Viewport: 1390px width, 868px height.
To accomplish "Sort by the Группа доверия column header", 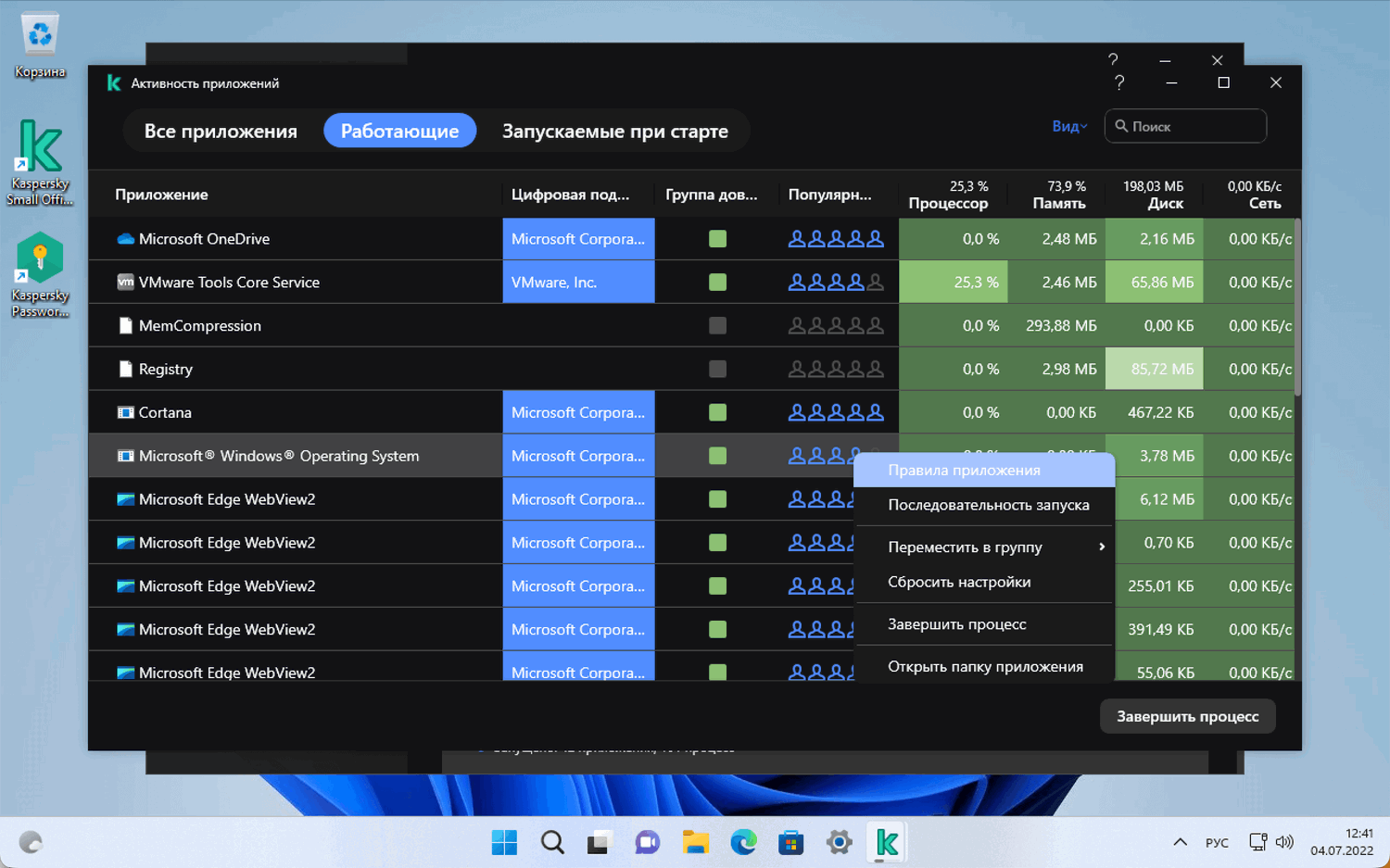I will coord(711,195).
